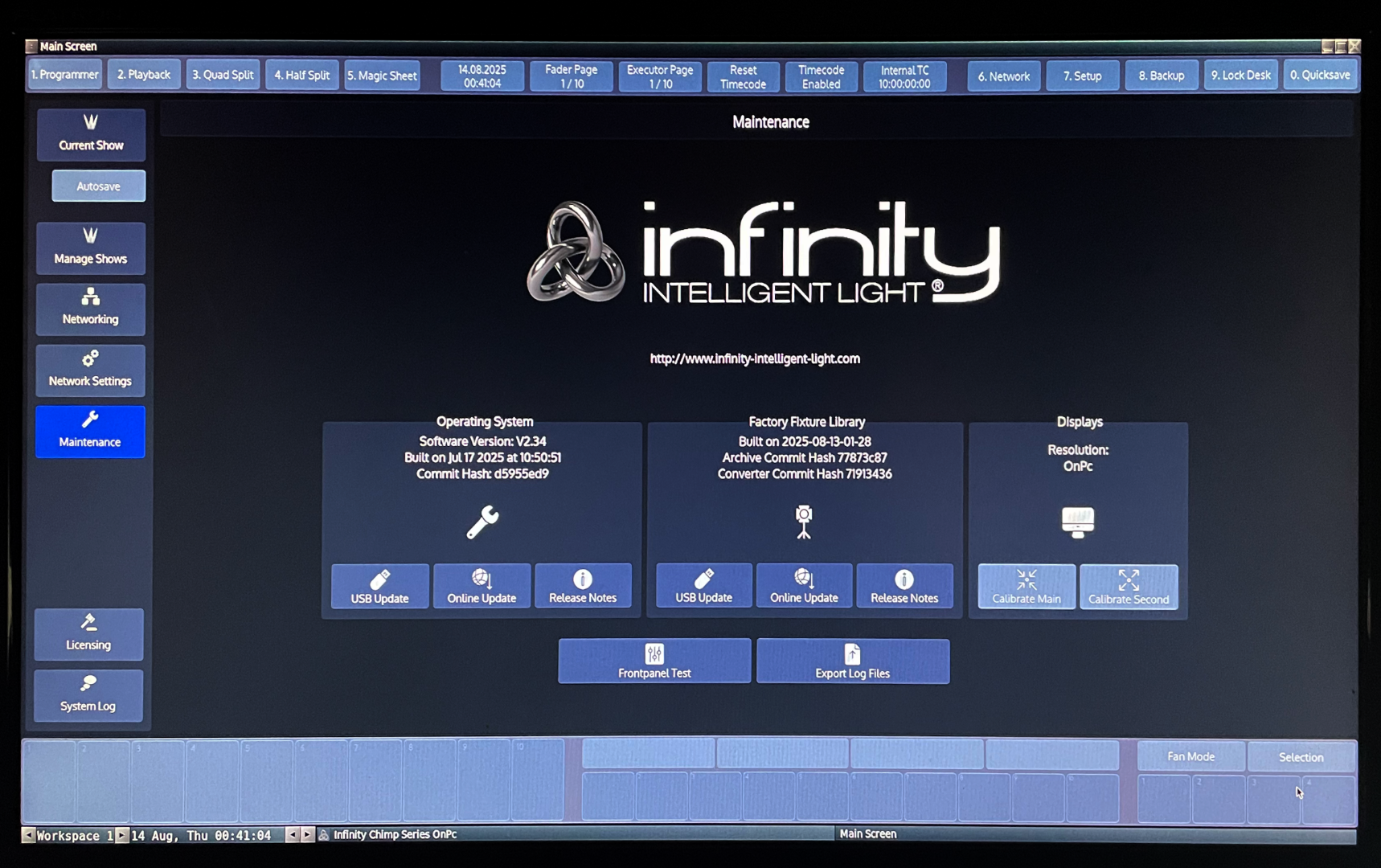This screenshot has height=868, width=1381.
Task: Switch to 1. Programmer tab
Action: [64, 75]
